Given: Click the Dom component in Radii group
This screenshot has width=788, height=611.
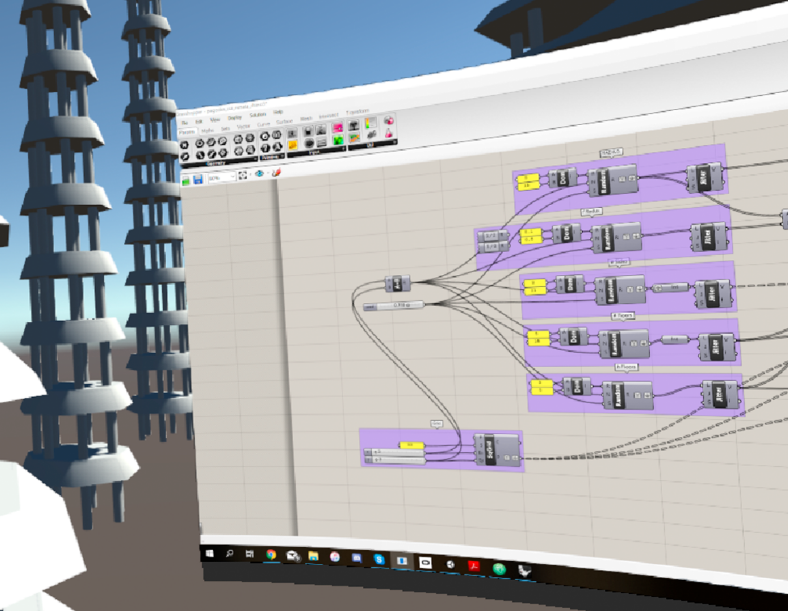Looking at the screenshot, I should (x=566, y=234).
